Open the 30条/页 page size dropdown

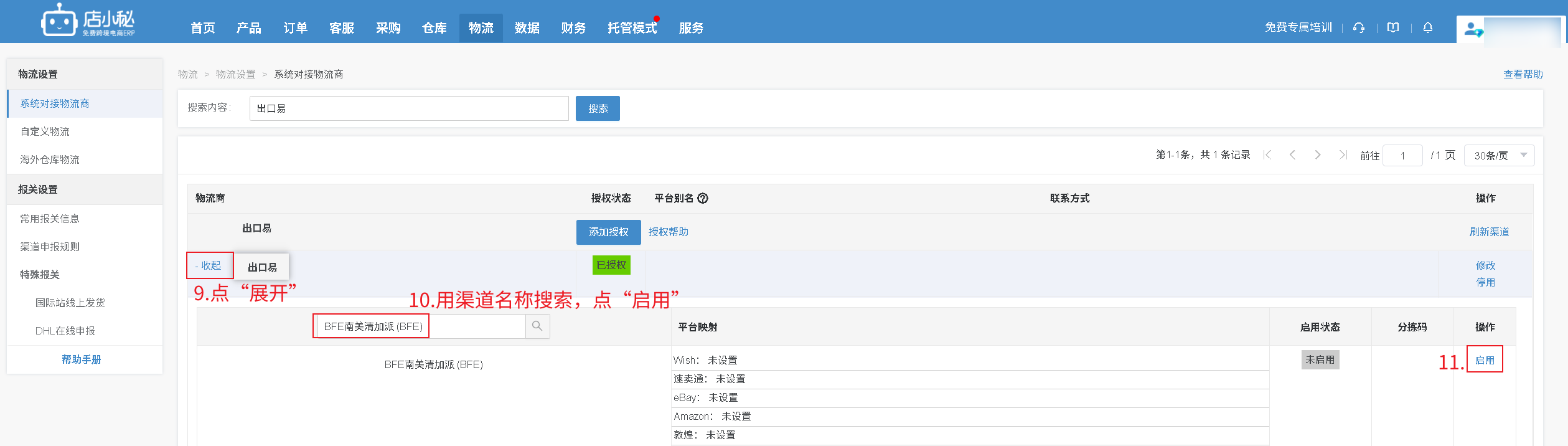[x=1499, y=155]
